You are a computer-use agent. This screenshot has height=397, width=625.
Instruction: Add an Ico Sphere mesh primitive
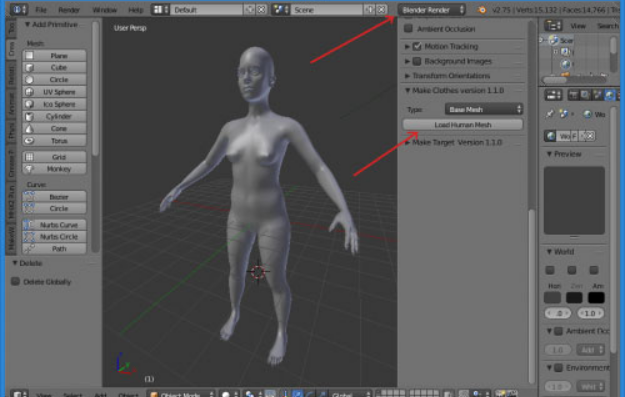pos(54,104)
